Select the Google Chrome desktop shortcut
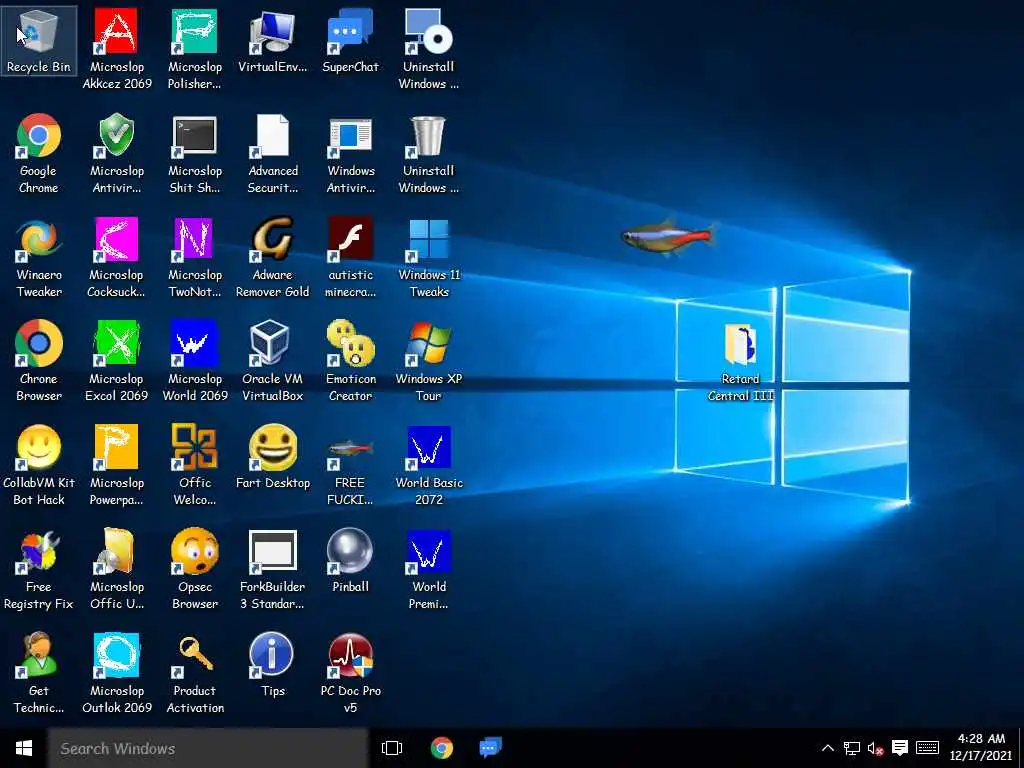Screen dimensions: 1024x768 tap(39, 153)
